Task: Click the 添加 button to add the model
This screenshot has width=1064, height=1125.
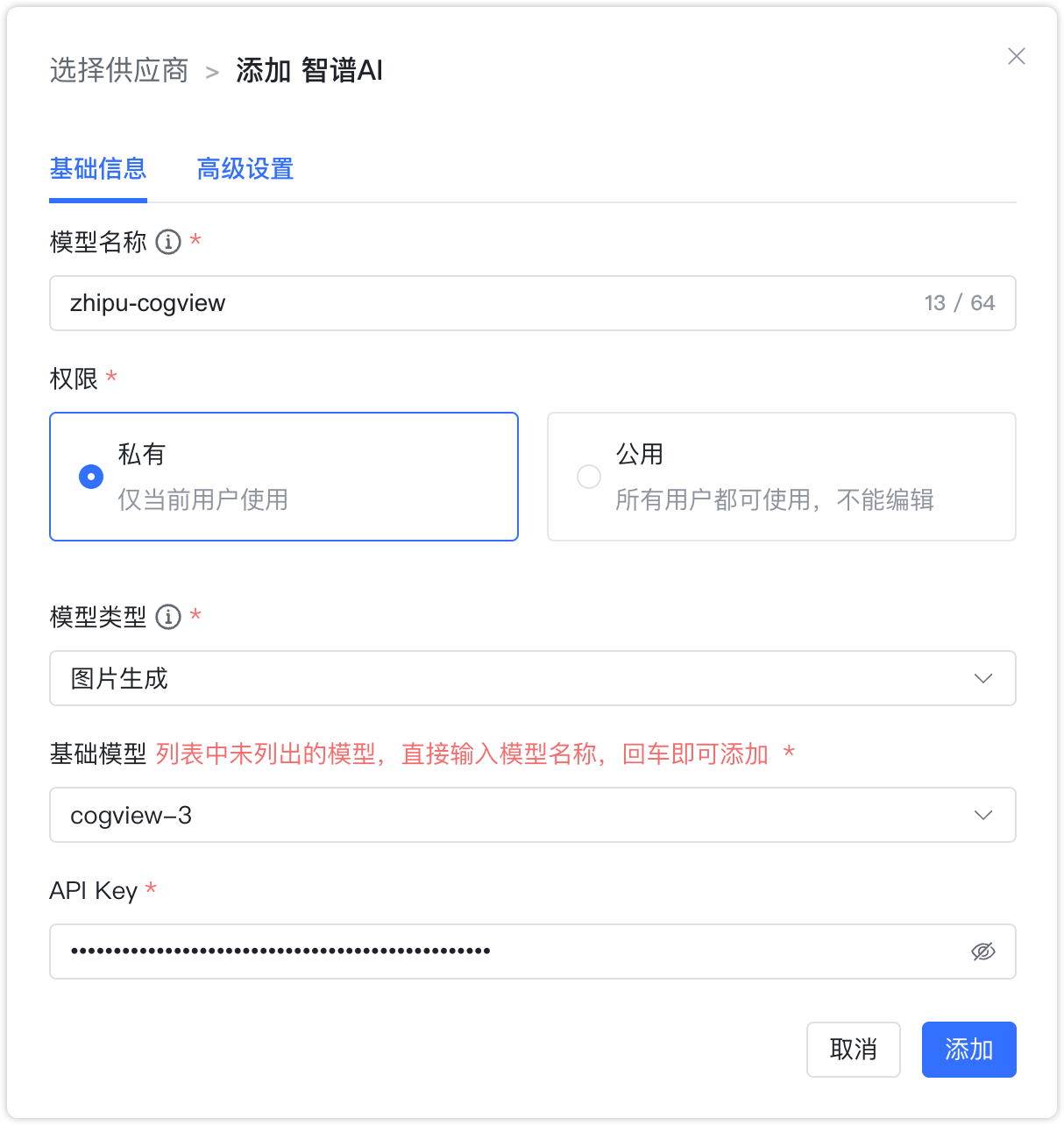Action: click(968, 1049)
